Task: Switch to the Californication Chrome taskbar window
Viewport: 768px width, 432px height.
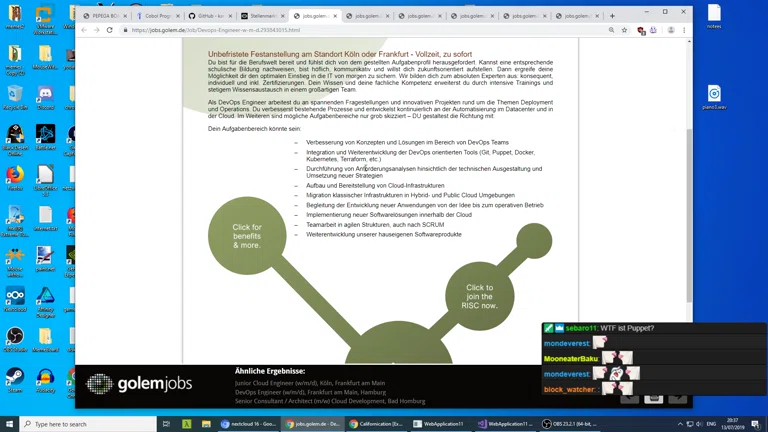Action: click(377, 424)
